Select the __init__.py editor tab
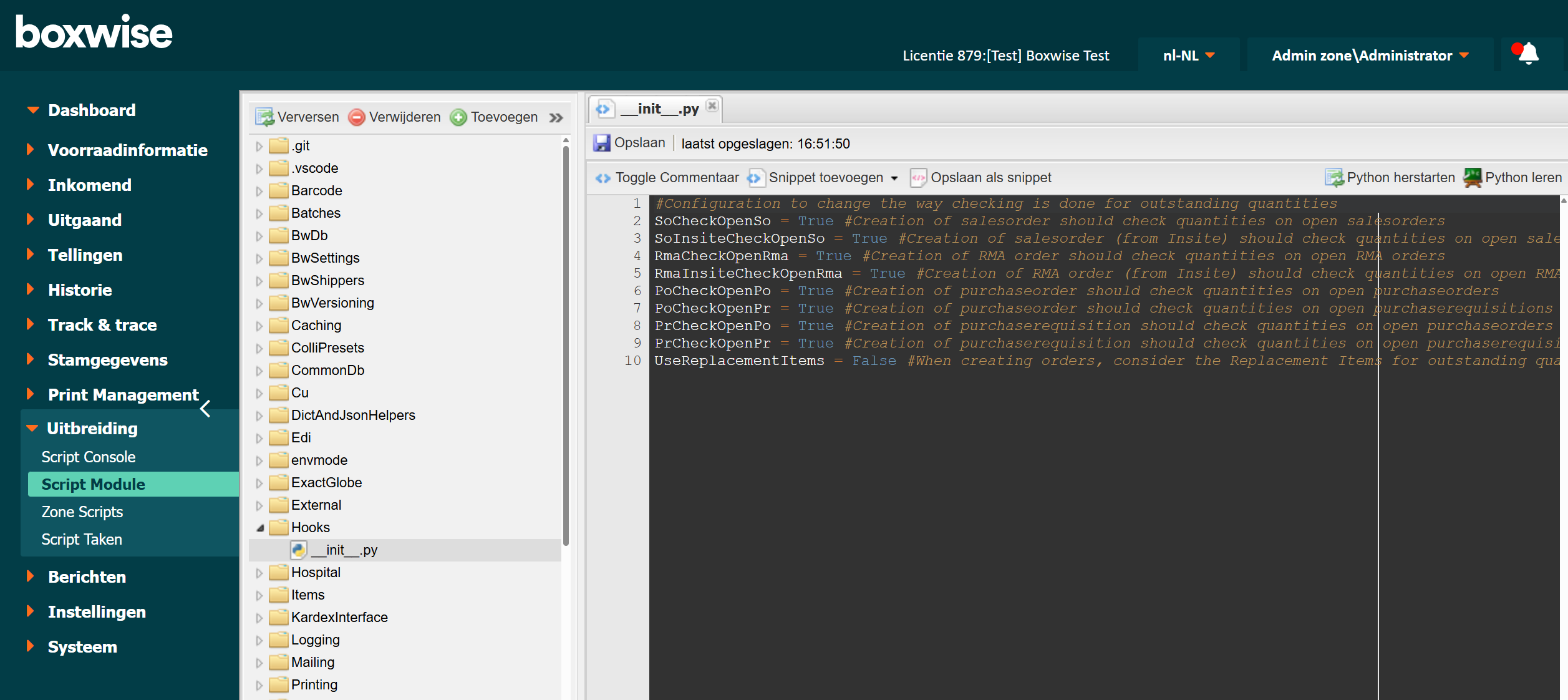Image resolution: width=1568 pixels, height=700 pixels. pyautogui.click(x=656, y=109)
